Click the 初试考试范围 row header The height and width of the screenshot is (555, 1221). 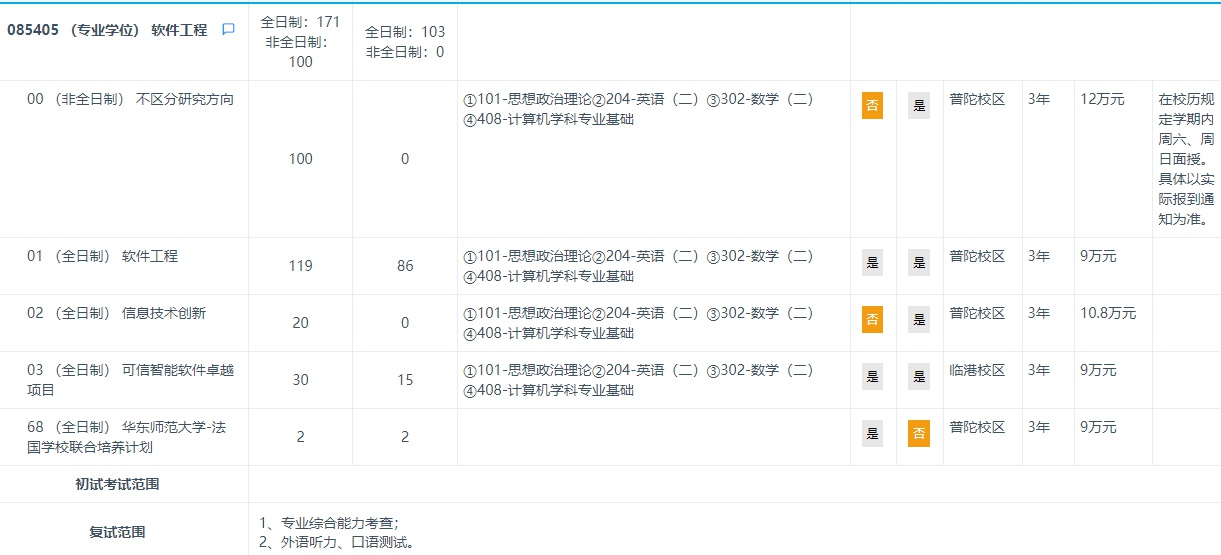[x=117, y=484]
